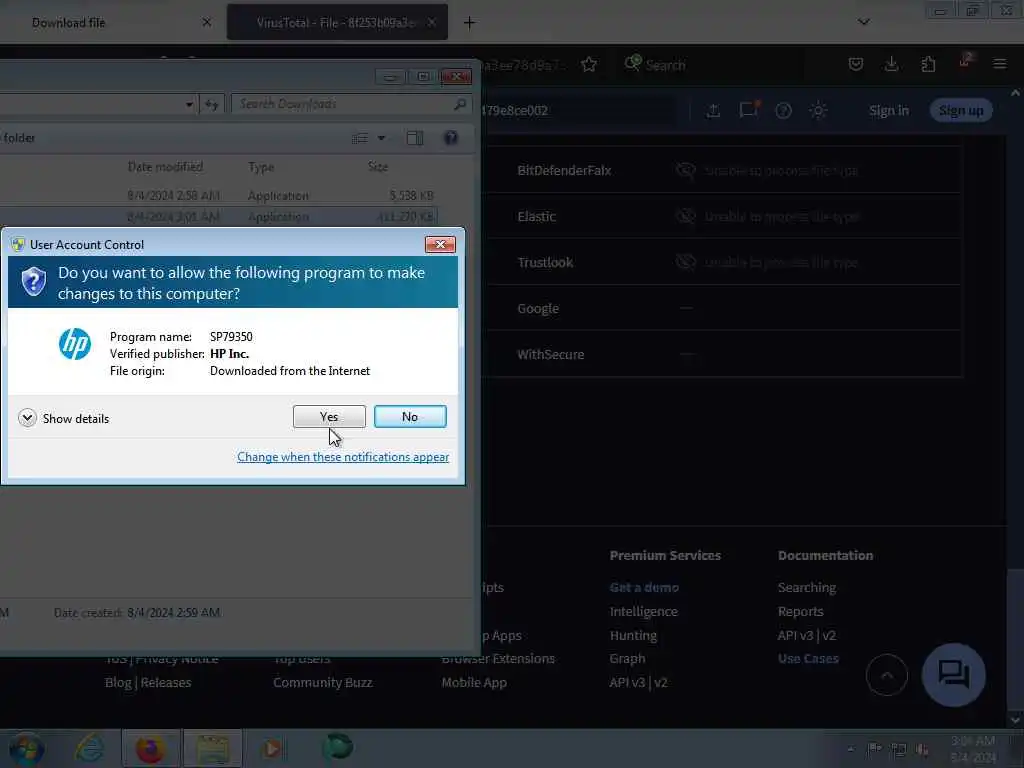Switch to Firefox in the taskbar
Viewport: 1024px width, 768px height.
(150, 749)
